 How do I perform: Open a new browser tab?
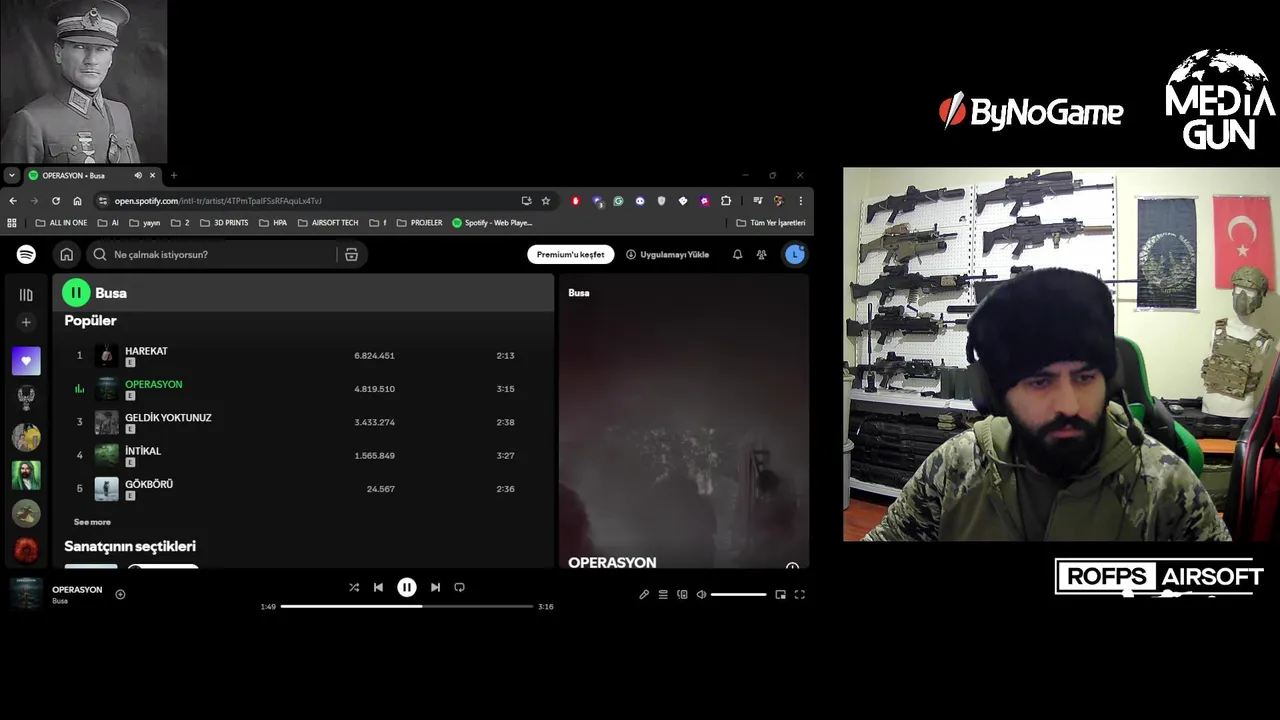(173, 175)
